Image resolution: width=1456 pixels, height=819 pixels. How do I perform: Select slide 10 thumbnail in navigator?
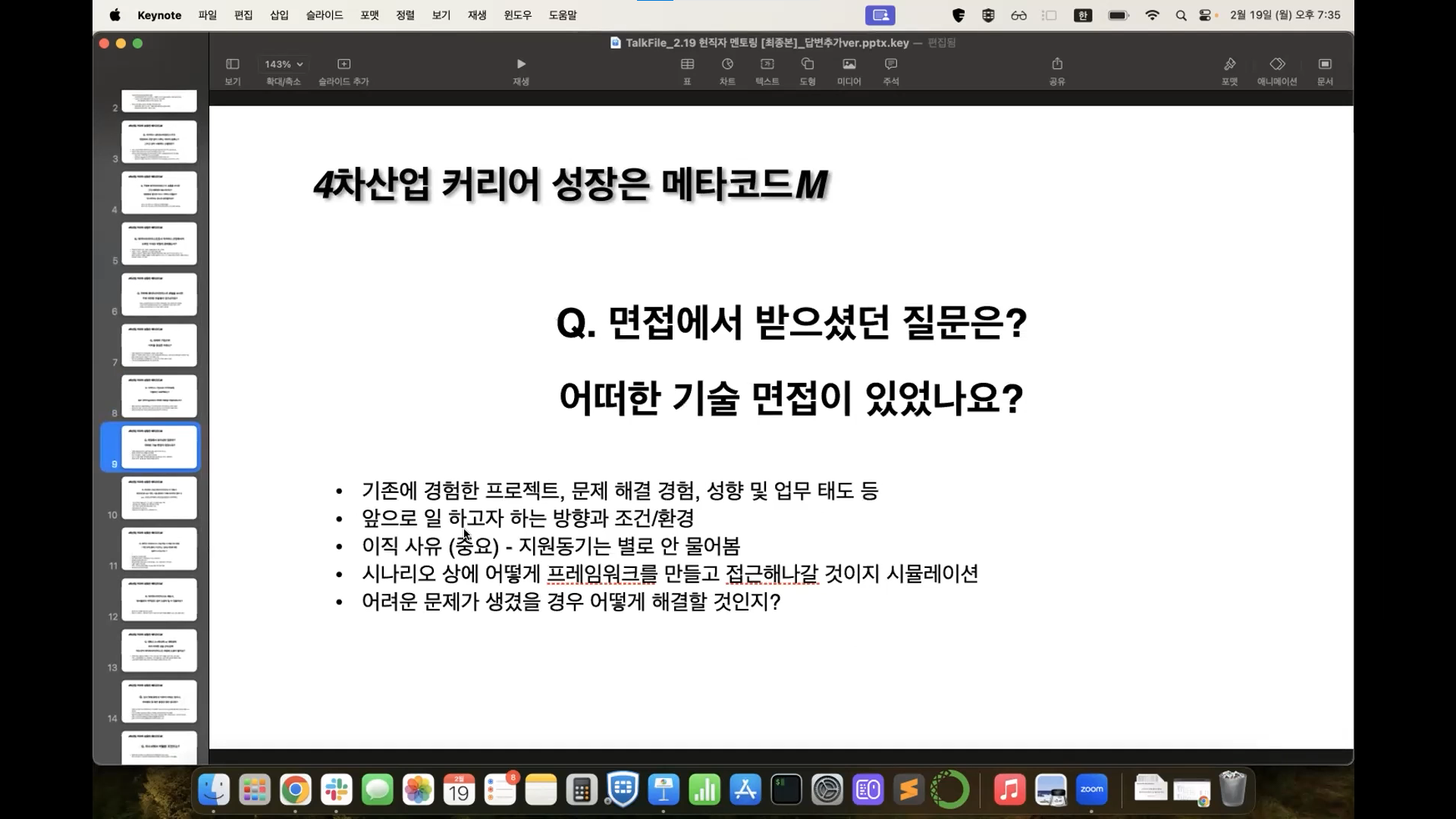(158, 497)
